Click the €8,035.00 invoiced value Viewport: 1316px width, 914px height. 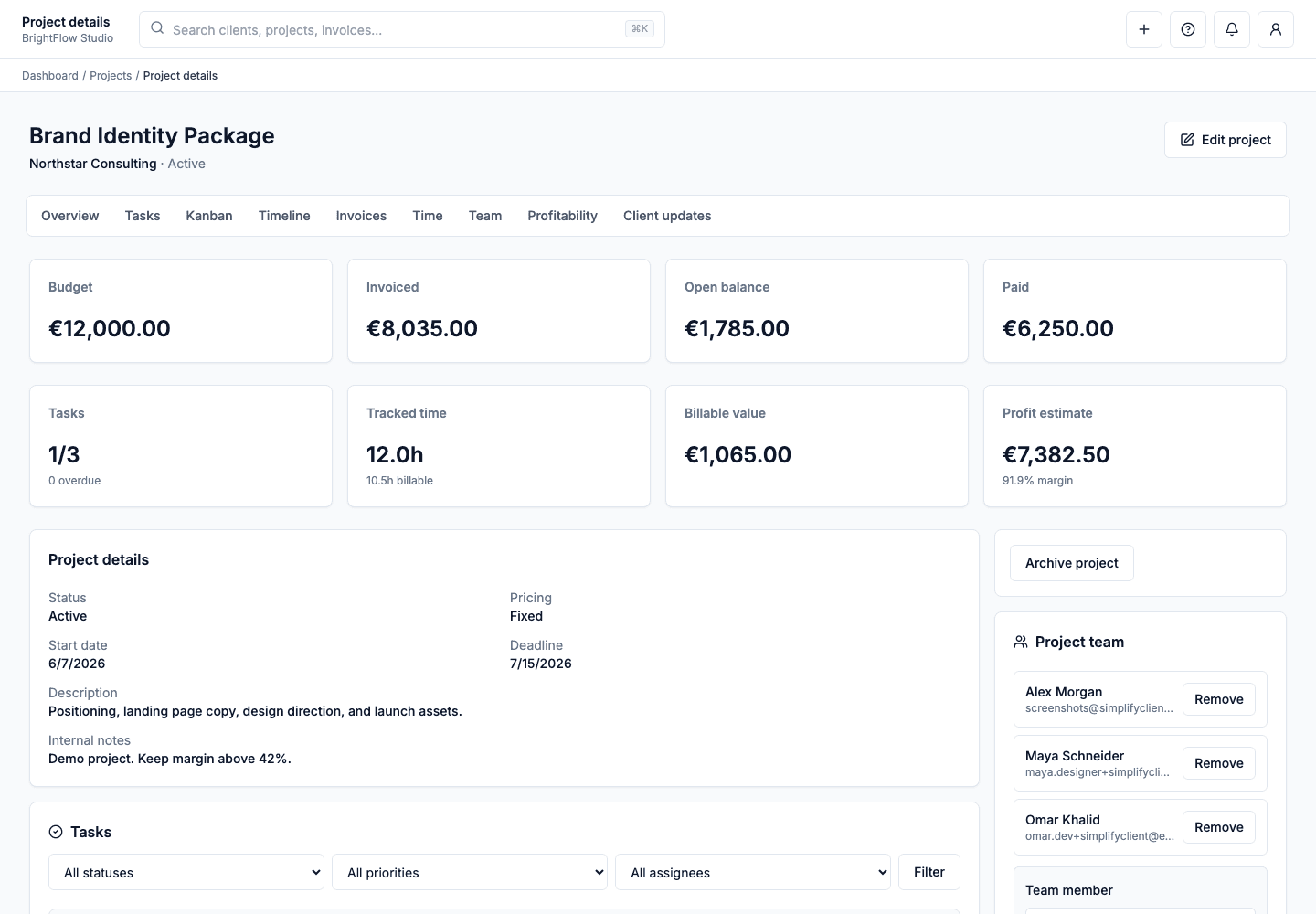(422, 328)
